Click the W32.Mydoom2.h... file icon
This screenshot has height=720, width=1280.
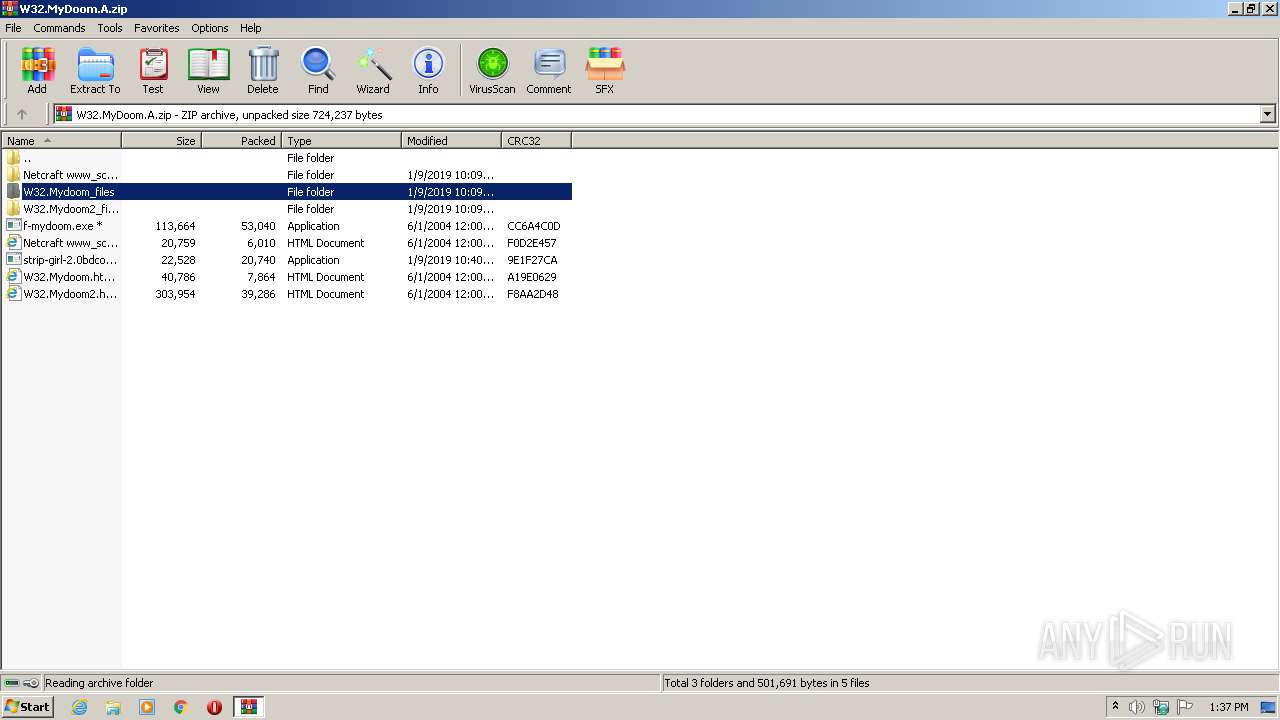tap(13, 294)
